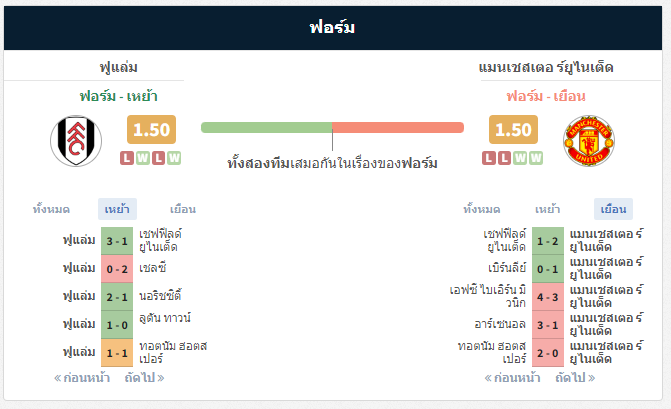Screen dimensions: 671x409
Task: Click Fulham's last green W form badge
Action: [174, 158]
